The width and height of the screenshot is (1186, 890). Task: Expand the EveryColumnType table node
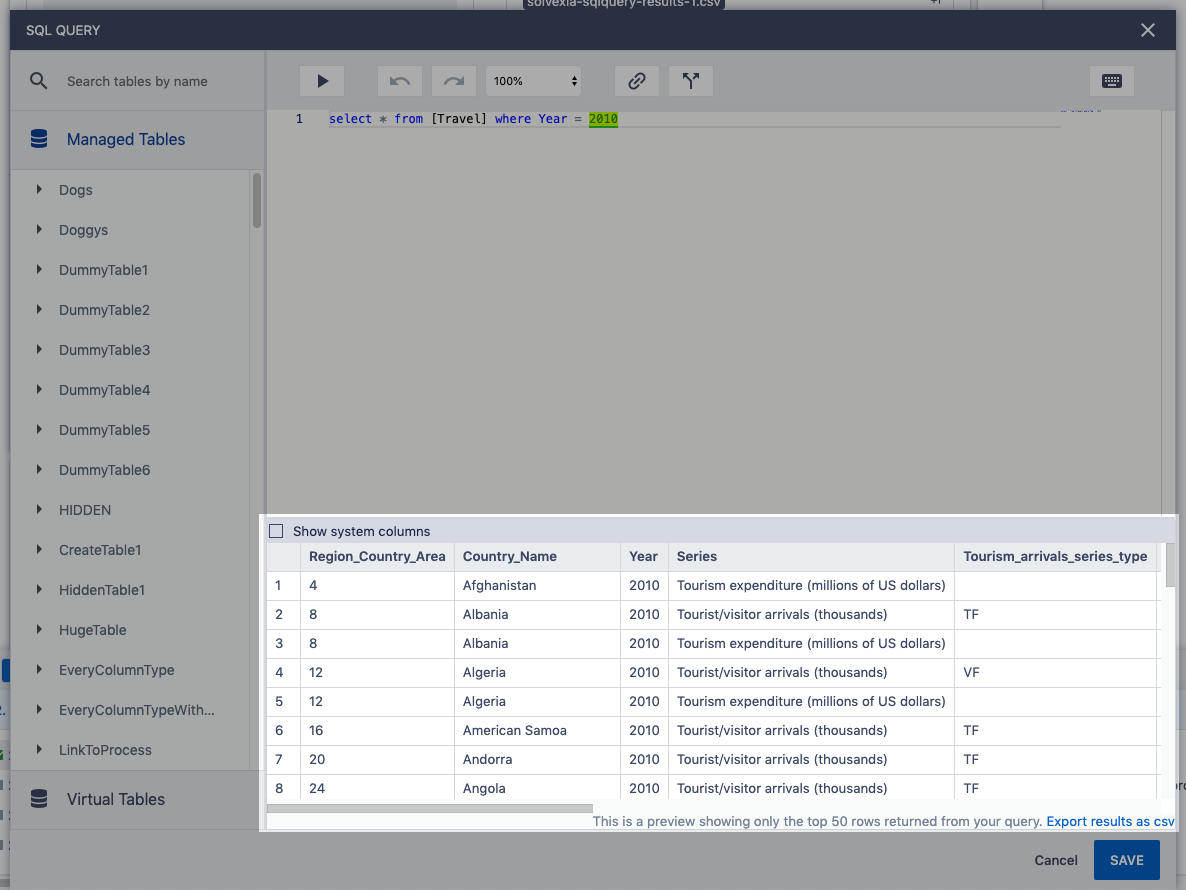click(39, 669)
